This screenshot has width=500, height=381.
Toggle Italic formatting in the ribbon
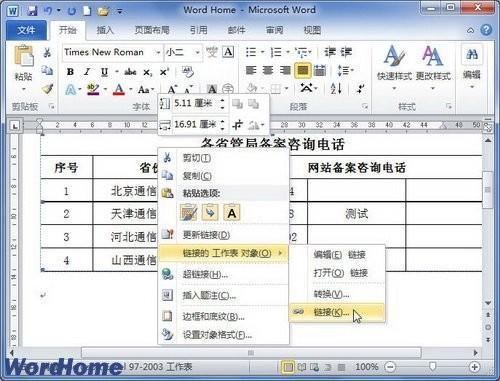(87, 72)
